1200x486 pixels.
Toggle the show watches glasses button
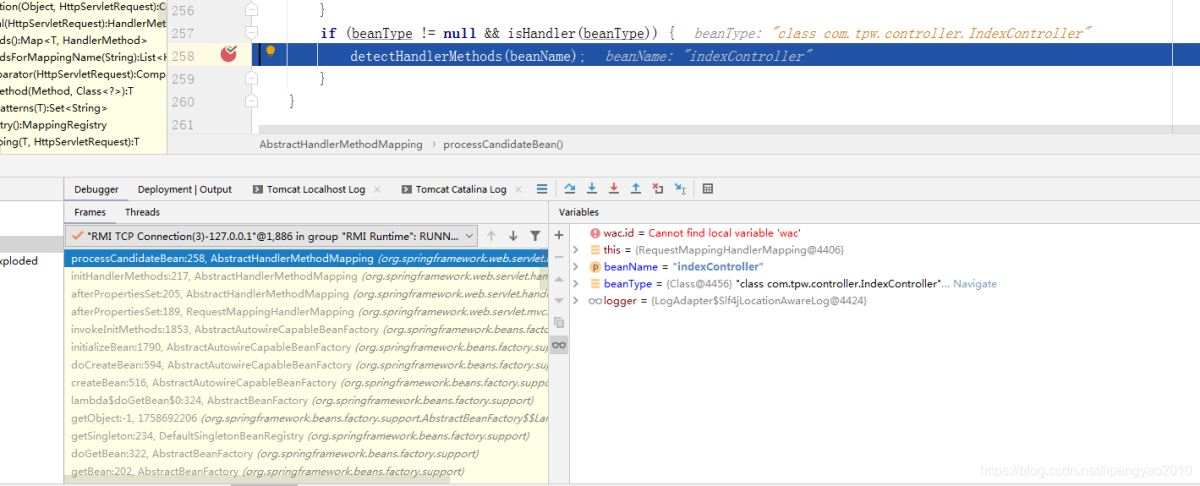tap(559, 345)
